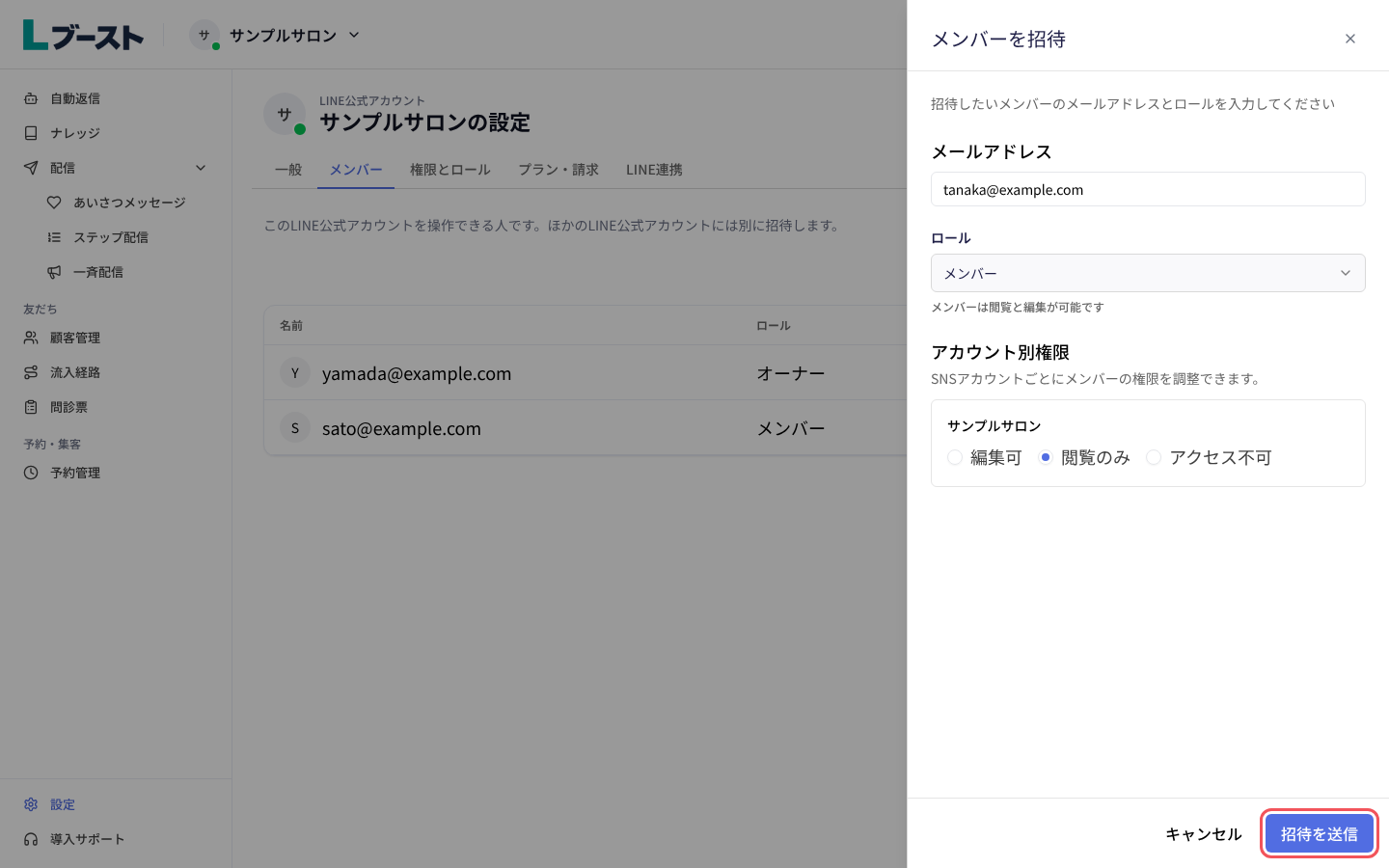Viewport: 1389px width, 868px height.
Task: Open the サンプルサロン account switcher
Action: (x=275, y=35)
